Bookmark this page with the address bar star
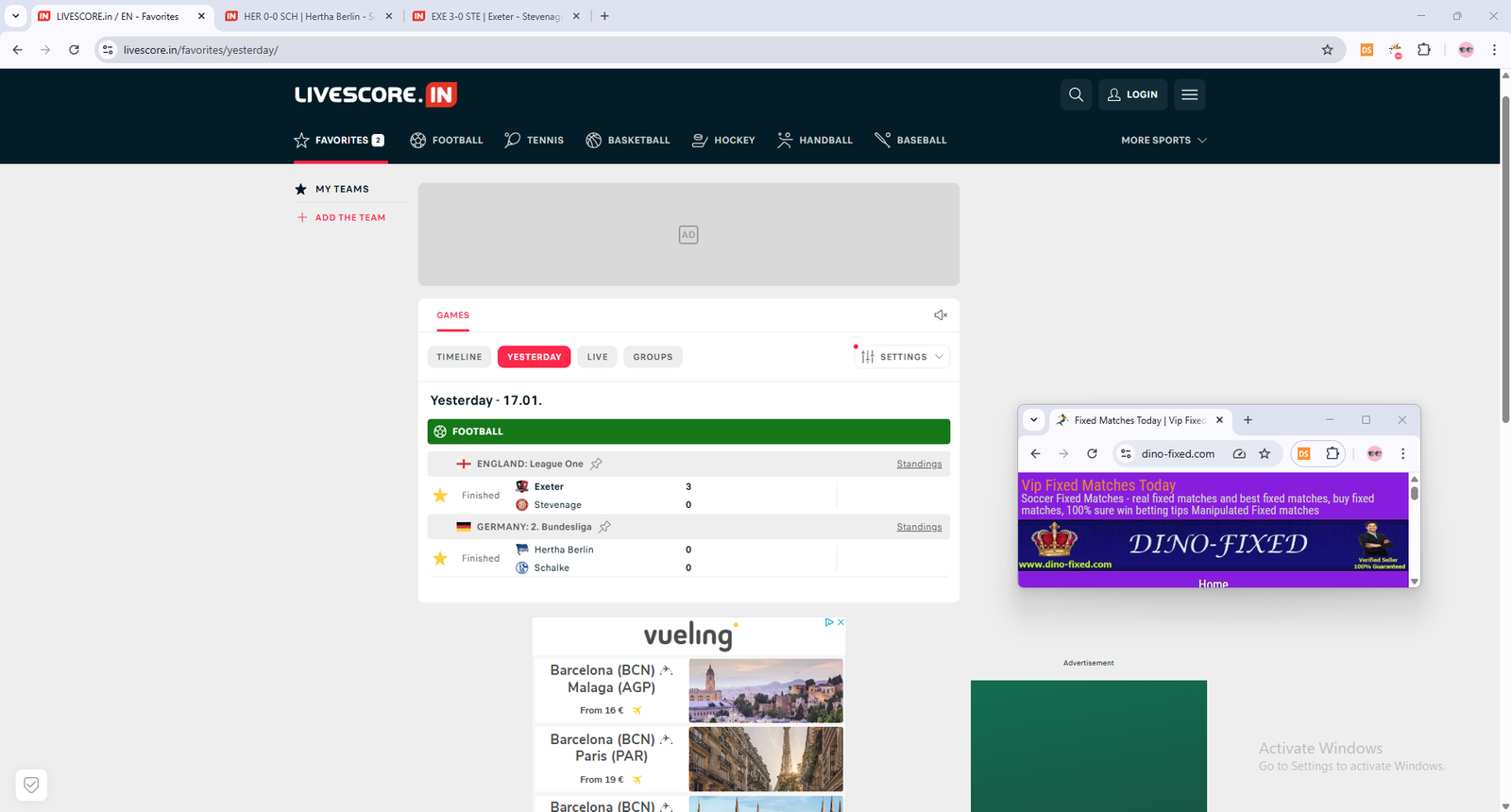This screenshot has width=1511, height=812. pyautogui.click(x=1327, y=50)
